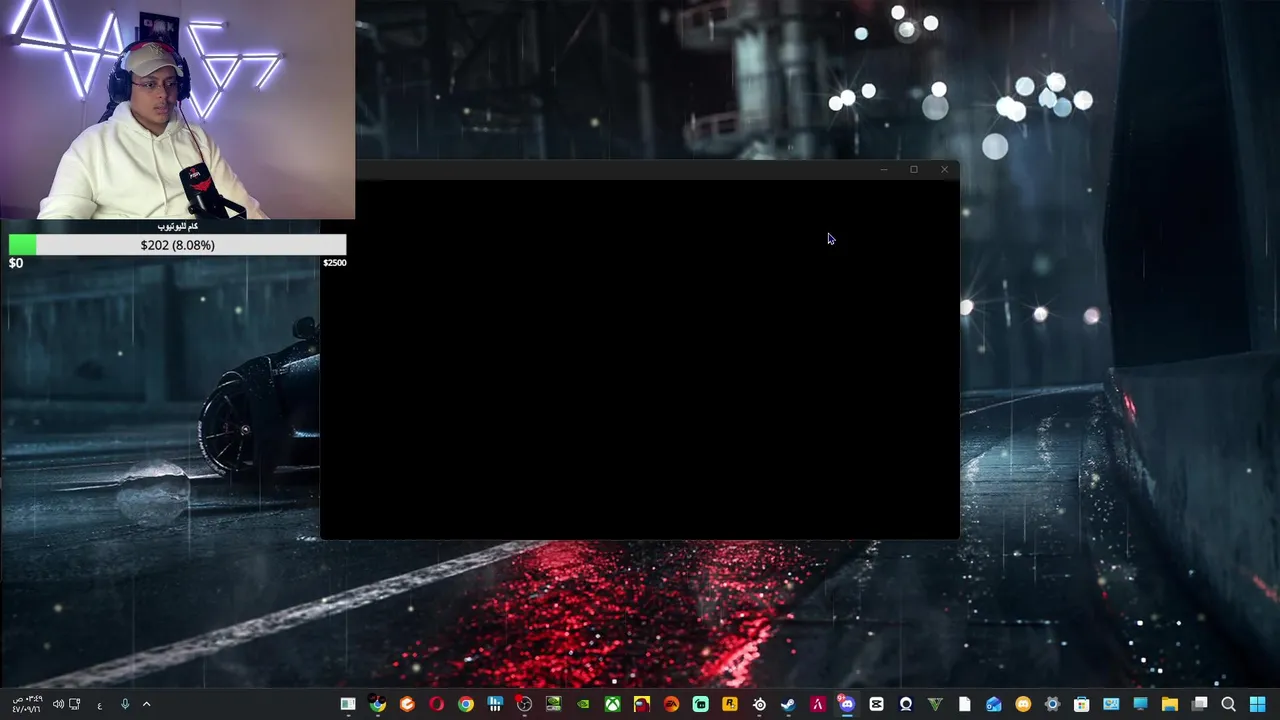1280x720 pixels.
Task: Open Xbox app in taskbar
Action: 612,705
